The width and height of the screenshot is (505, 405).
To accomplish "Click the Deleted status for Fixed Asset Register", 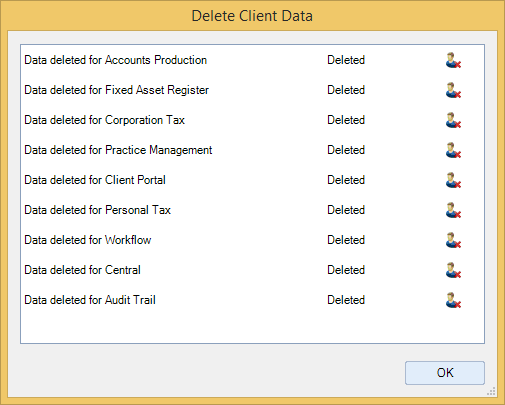I will tap(346, 90).
